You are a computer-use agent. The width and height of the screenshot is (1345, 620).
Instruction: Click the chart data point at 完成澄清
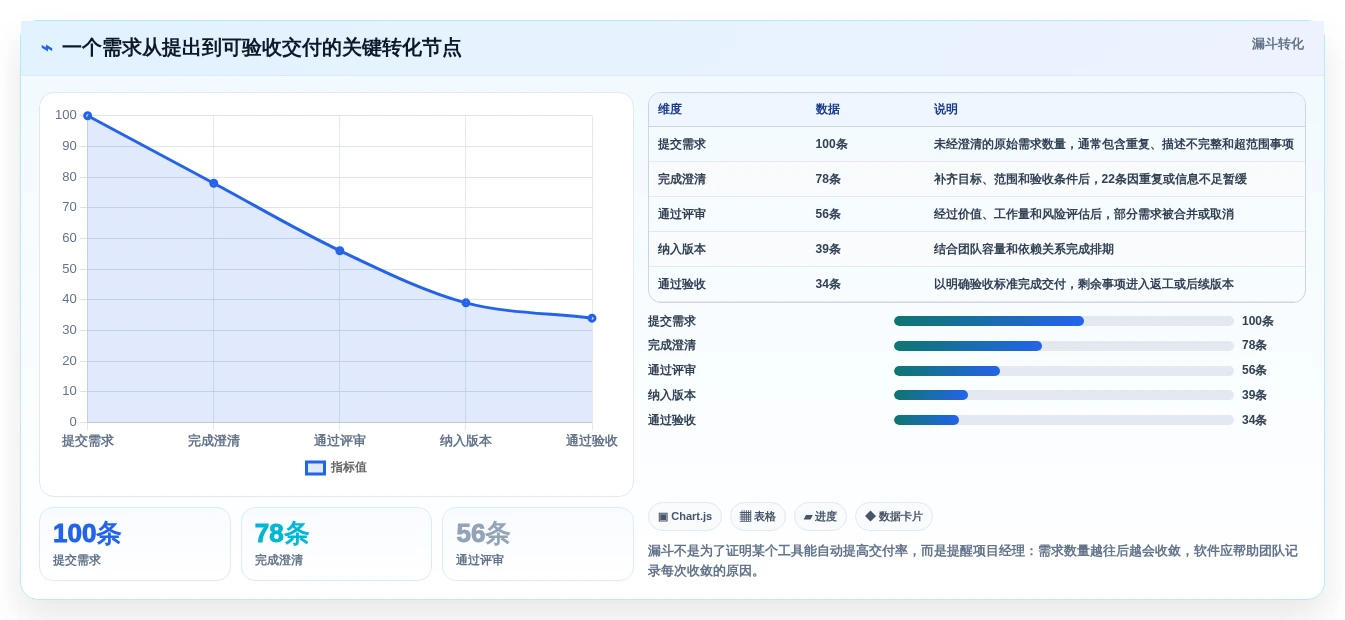[x=214, y=183]
